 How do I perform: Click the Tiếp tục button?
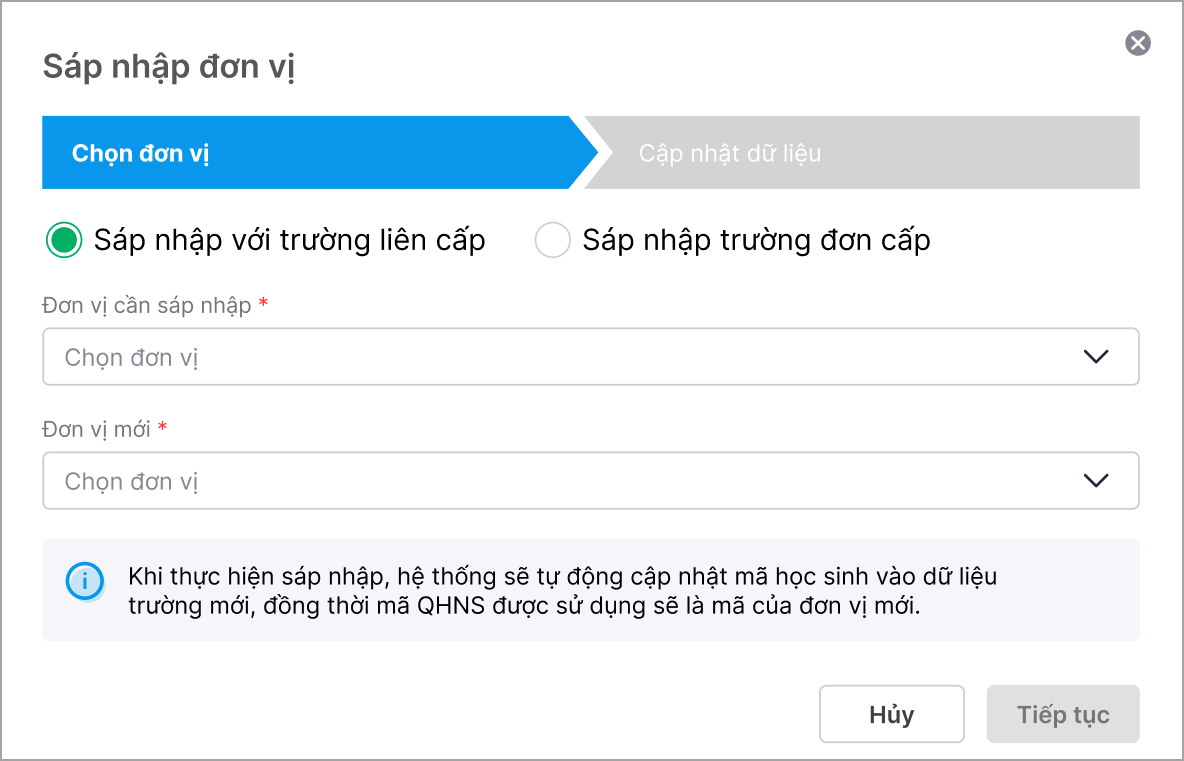[x=1062, y=714]
